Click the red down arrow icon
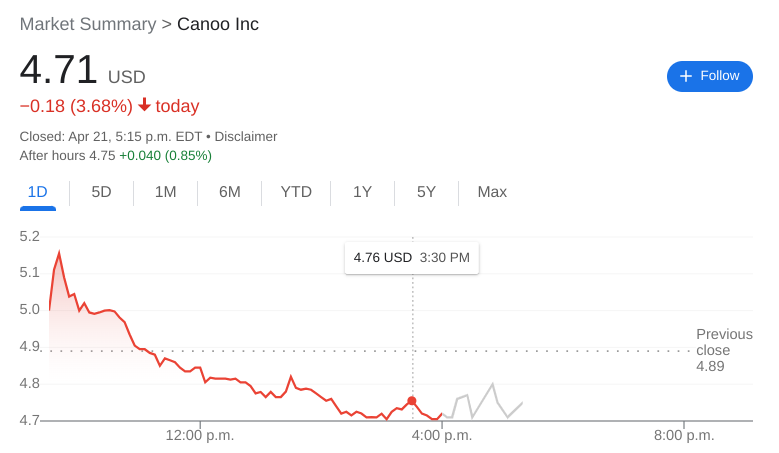 [144, 105]
